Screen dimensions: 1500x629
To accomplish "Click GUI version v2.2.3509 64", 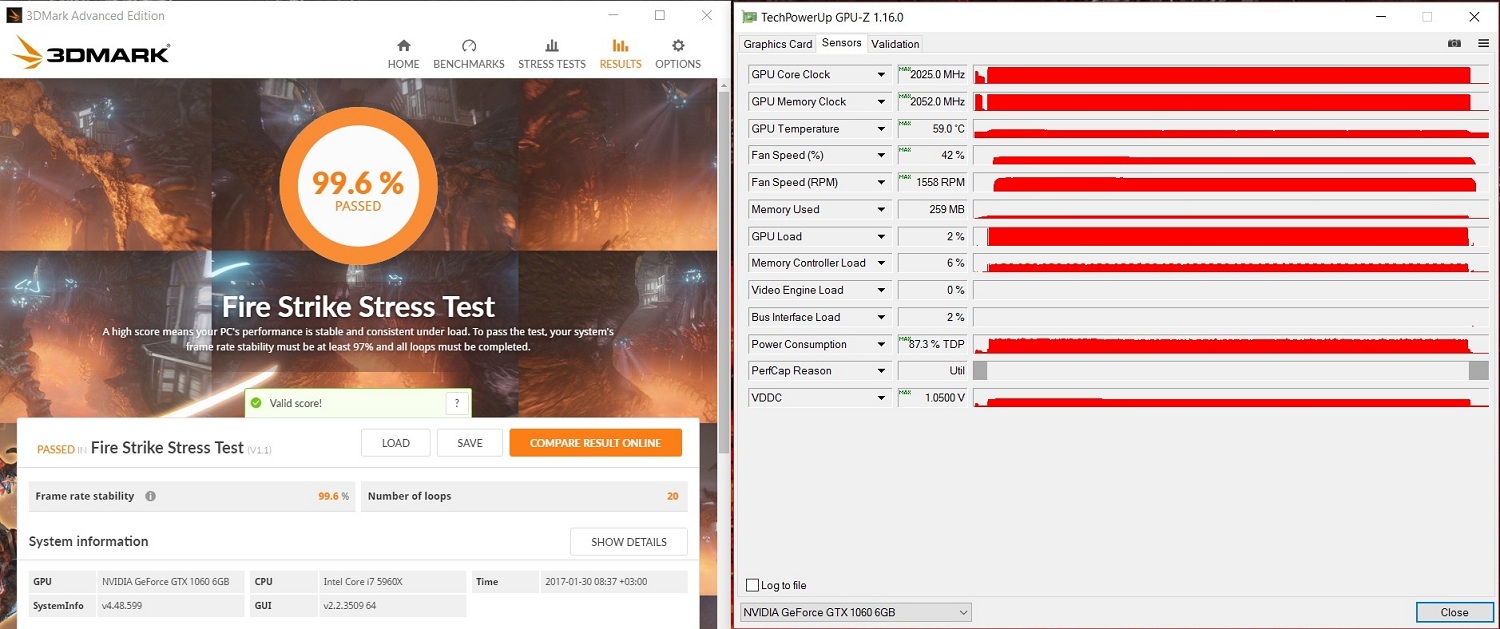I will pos(350,606).
